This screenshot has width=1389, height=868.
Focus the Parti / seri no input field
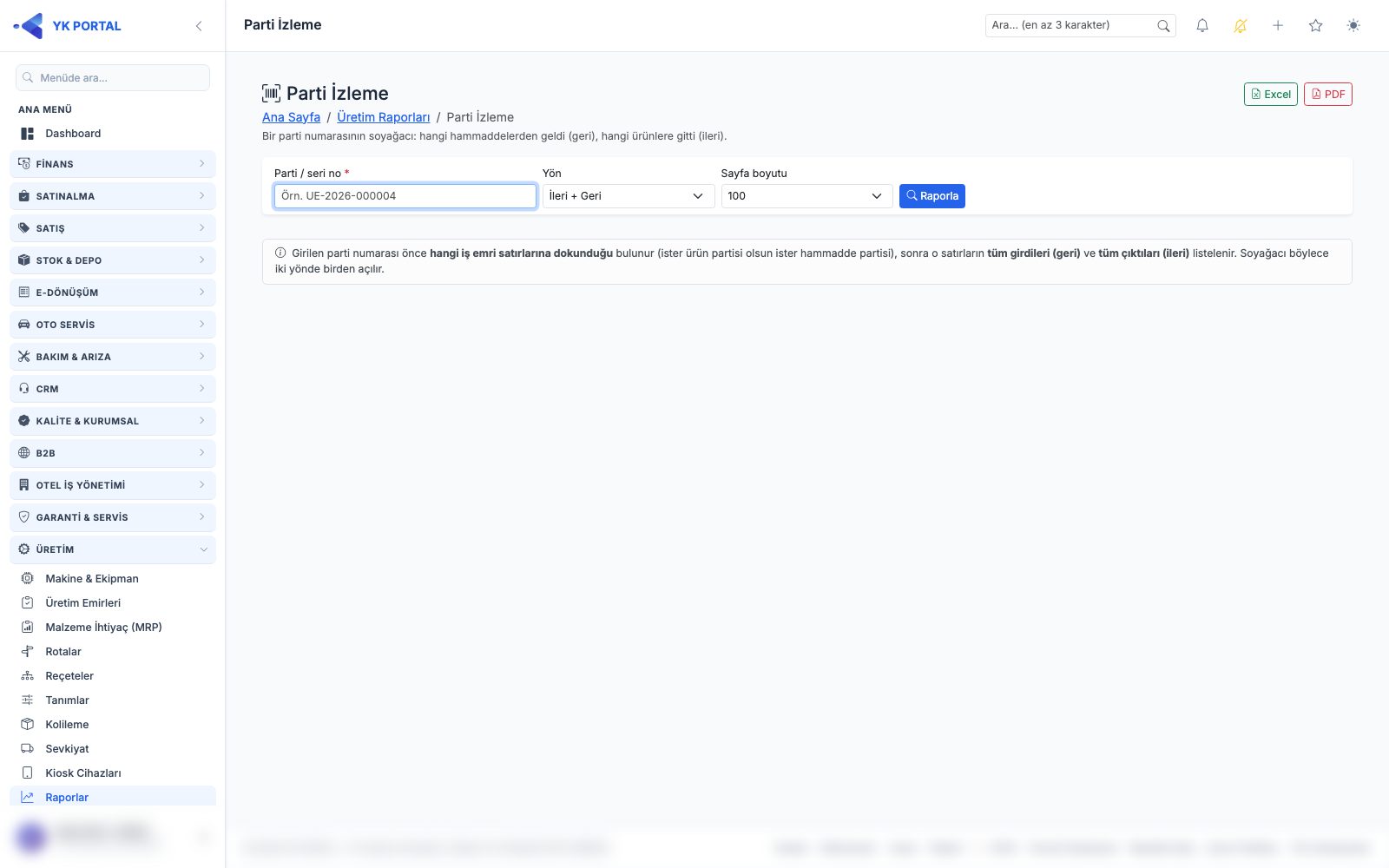[x=405, y=196]
